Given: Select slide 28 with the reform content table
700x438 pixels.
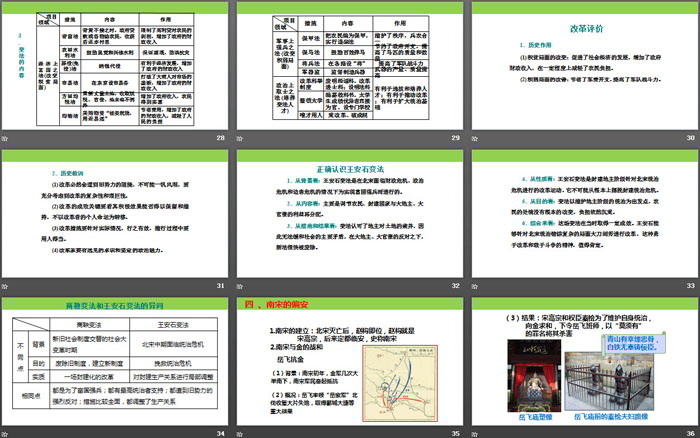Looking at the screenshot, I should pos(115,64).
